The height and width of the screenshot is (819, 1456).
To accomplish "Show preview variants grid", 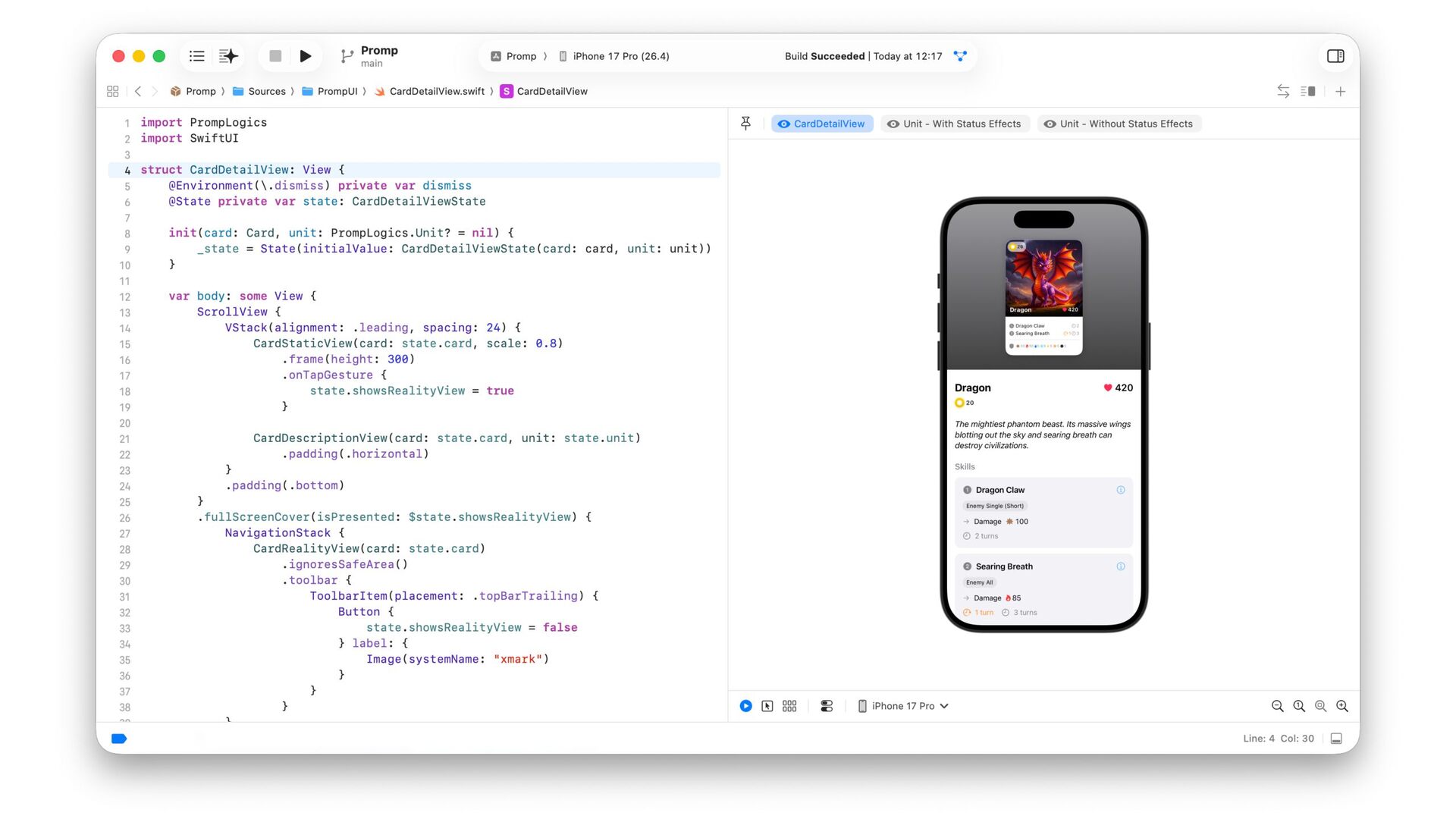I will click(x=789, y=706).
